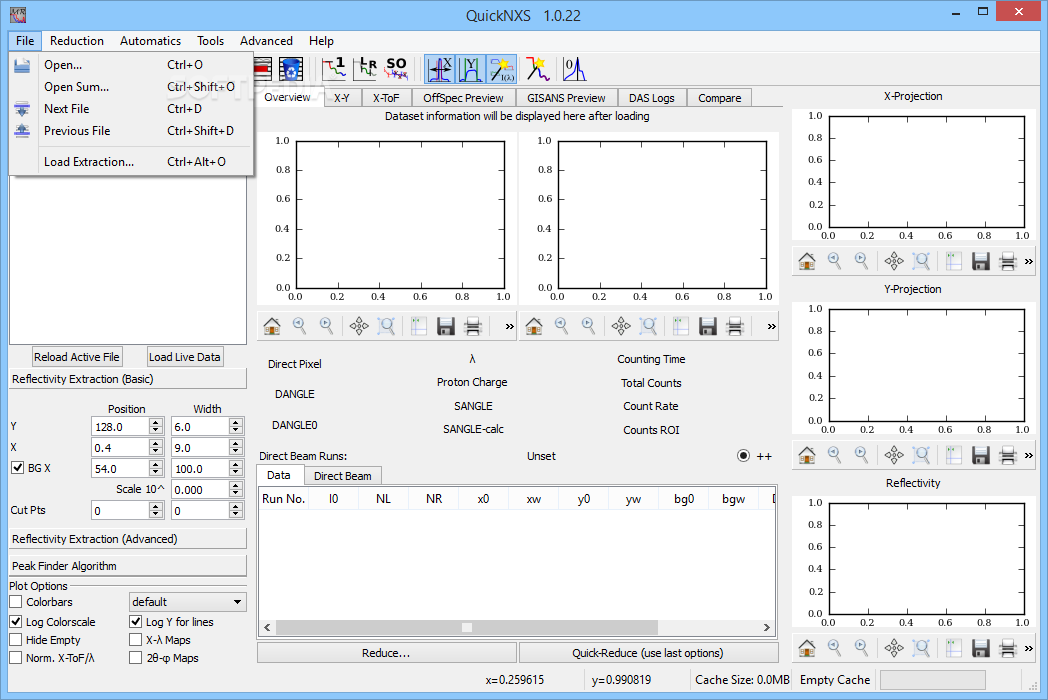Toggle the auto I(λ) normalization wand icon
The image size is (1048, 700).
501,70
